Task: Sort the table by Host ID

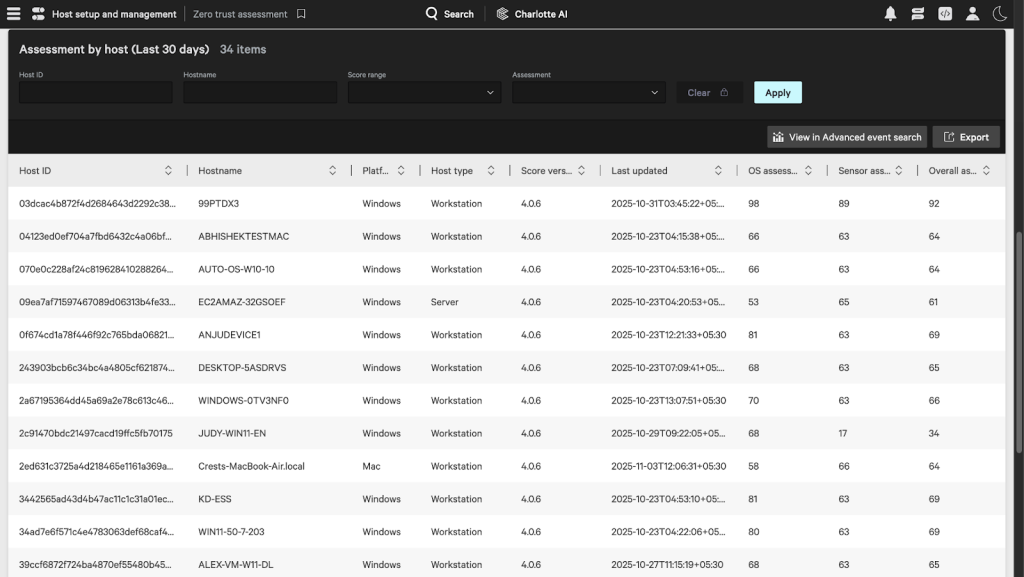Action: click(168, 170)
